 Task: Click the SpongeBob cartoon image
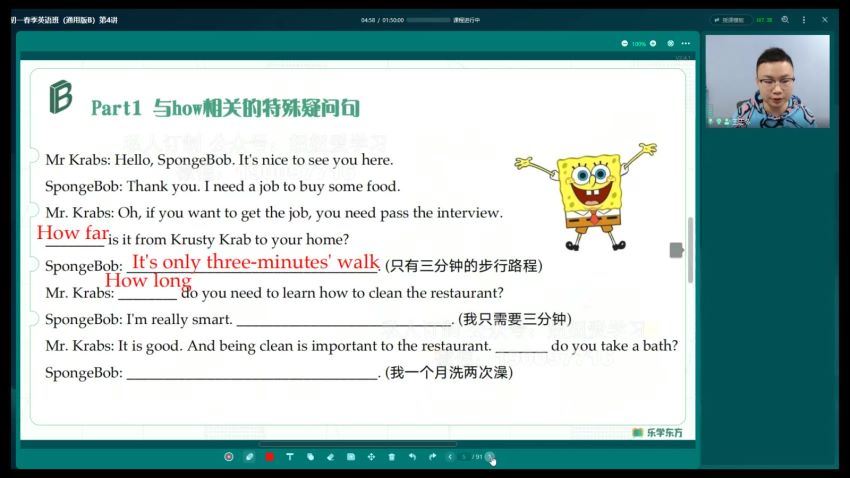coord(585,196)
